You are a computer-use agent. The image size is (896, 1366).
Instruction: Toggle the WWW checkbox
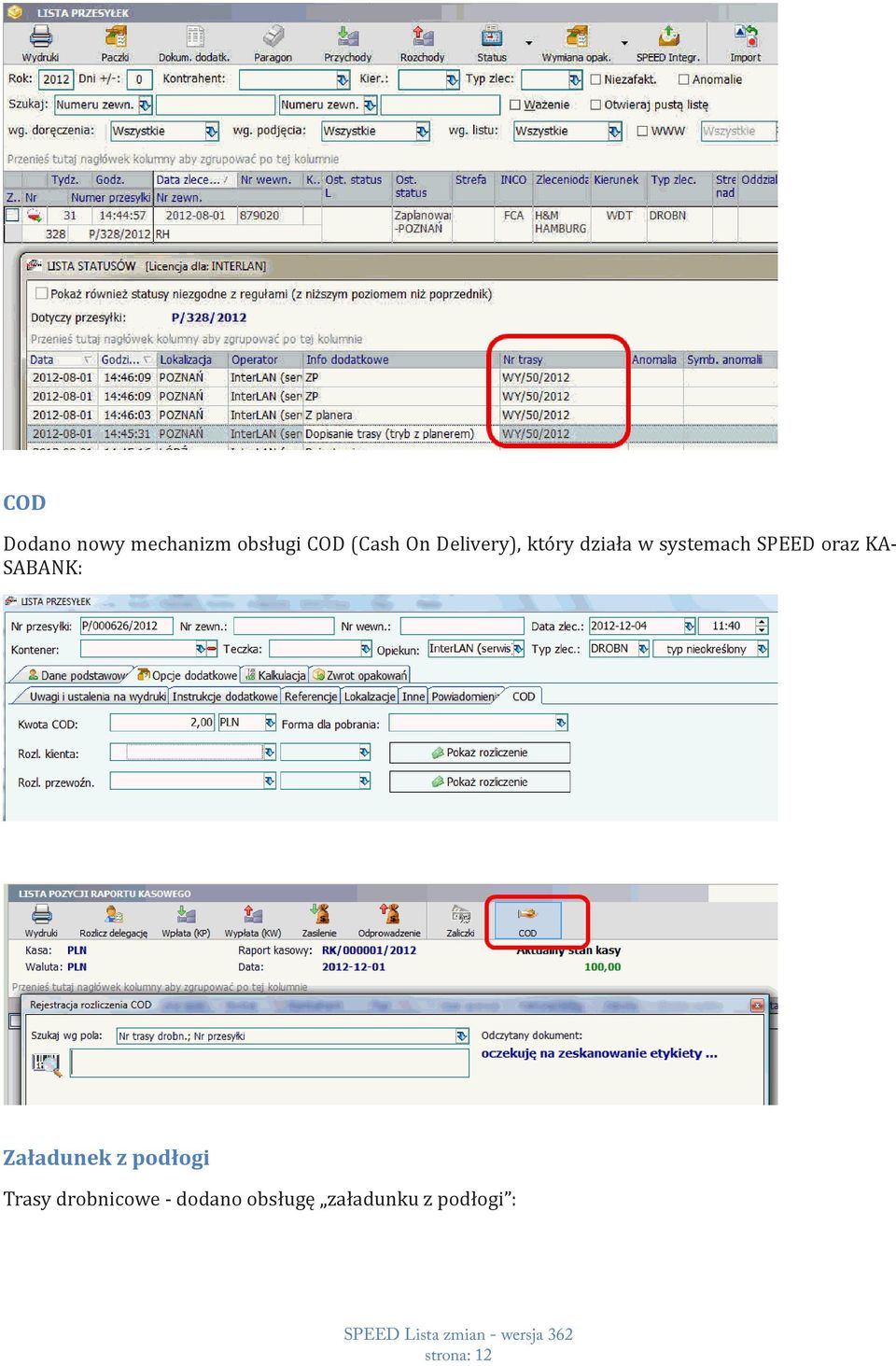pyautogui.click(x=642, y=131)
